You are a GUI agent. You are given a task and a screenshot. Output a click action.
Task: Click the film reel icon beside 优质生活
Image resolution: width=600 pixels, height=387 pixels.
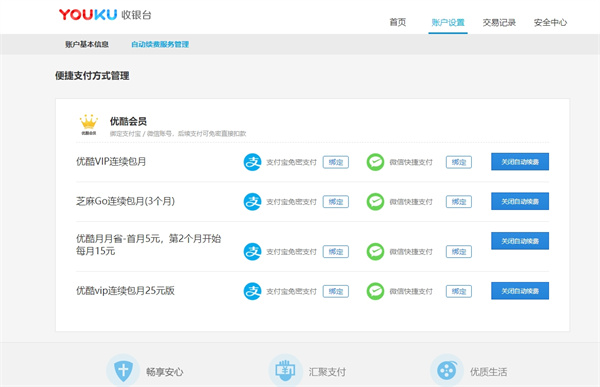(447, 371)
